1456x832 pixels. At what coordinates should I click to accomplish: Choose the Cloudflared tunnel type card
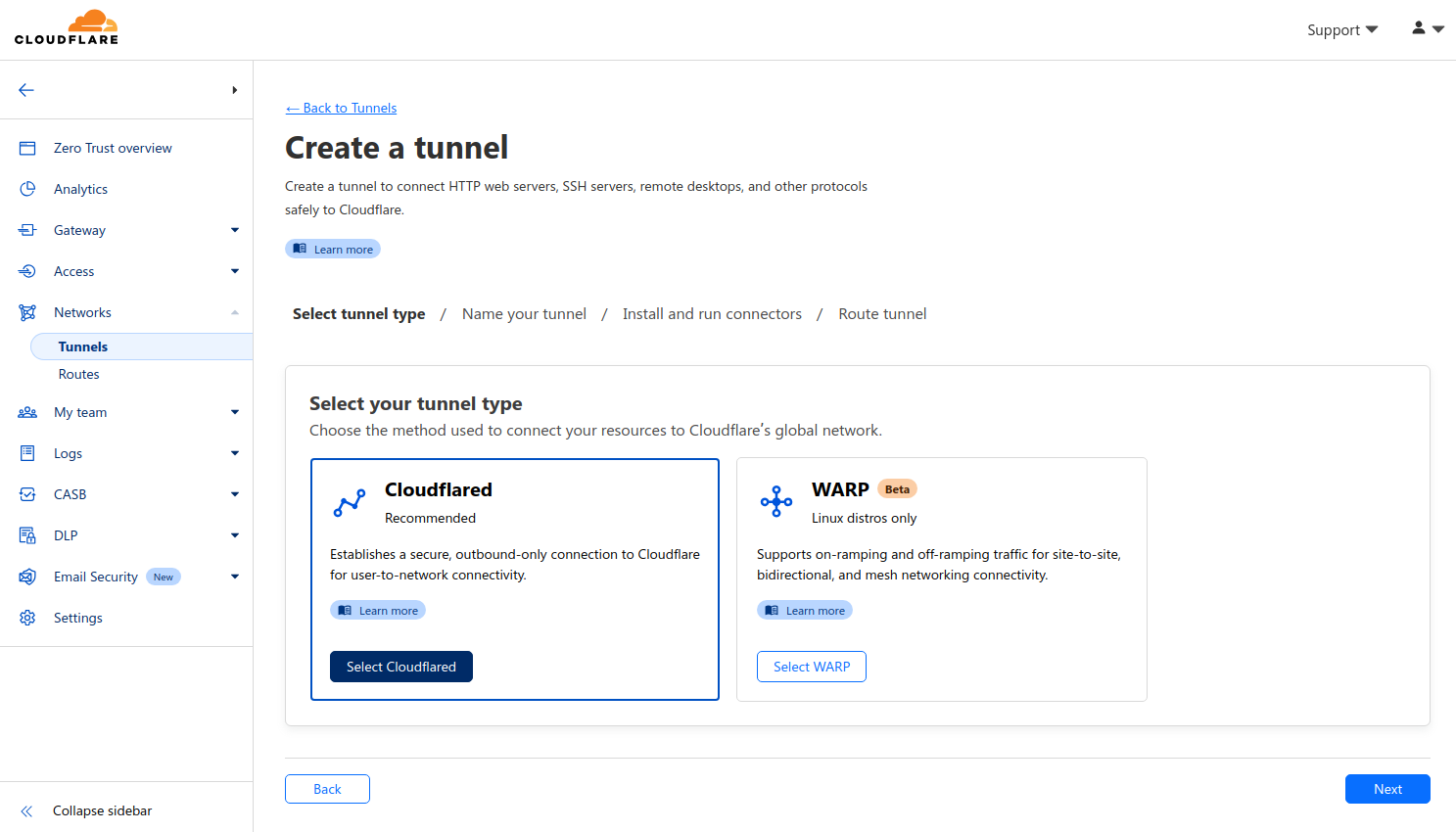click(515, 529)
